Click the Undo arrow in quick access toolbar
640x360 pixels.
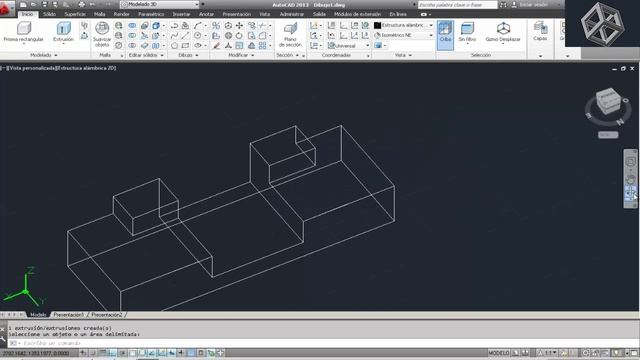(93, 4)
